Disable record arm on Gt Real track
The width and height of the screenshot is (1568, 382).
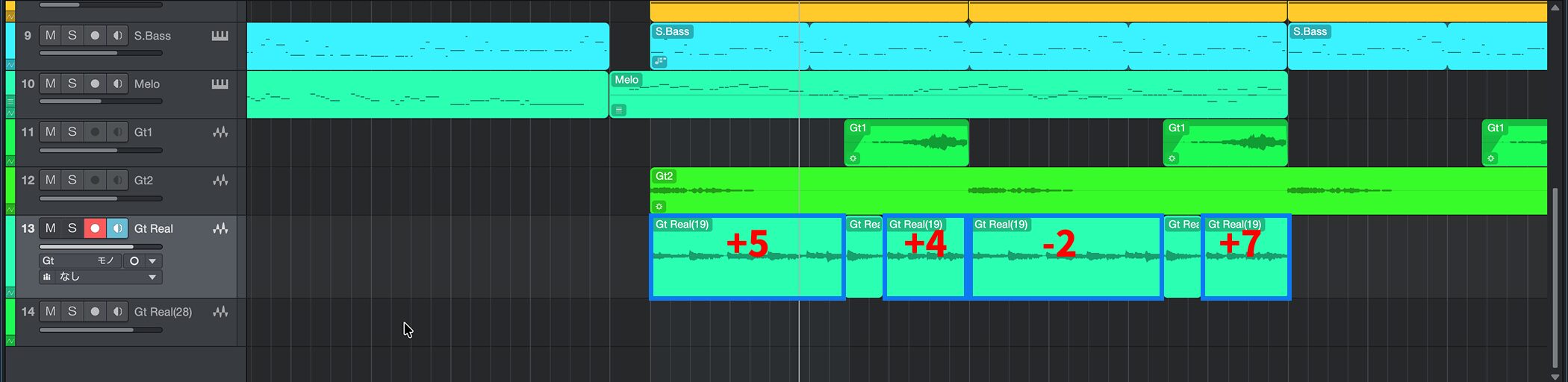tap(95, 228)
